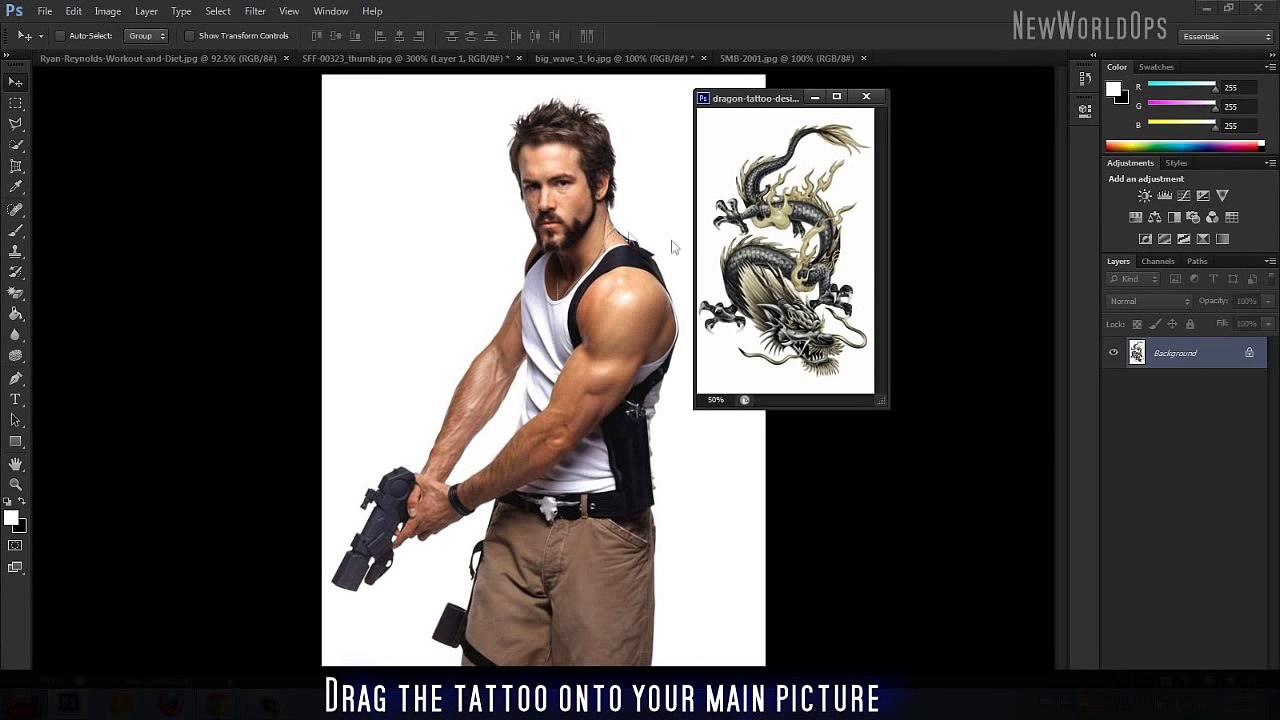
Task: Toggle Lock image pixels brush icon
Action: (x=1155, y=324)
